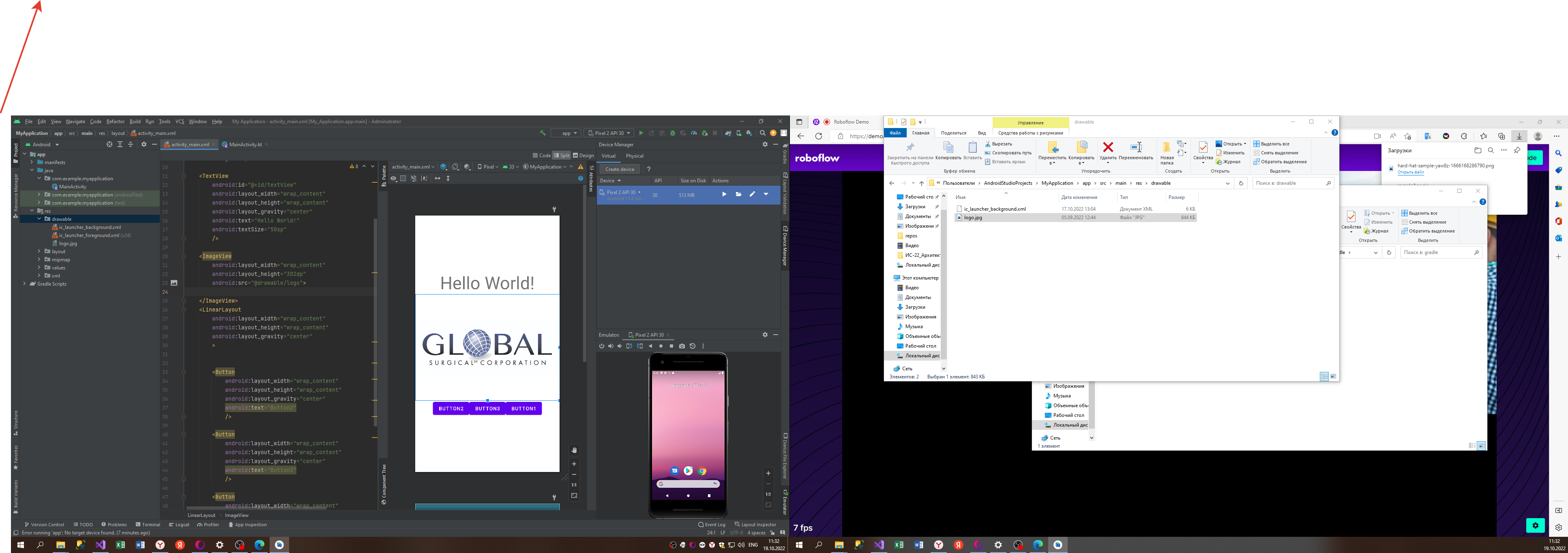Click the Create device button

[620, 169]
